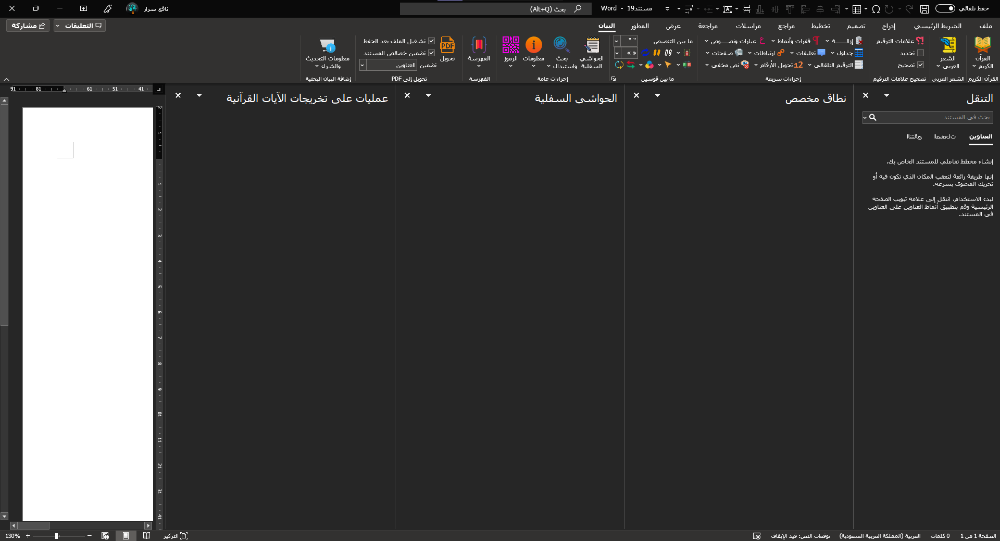Image resolution: width=1000 pixels, height=541 pixels.
Task: Open options arrow of نطاق مخصص pane
Action: [x=658, y=96]
